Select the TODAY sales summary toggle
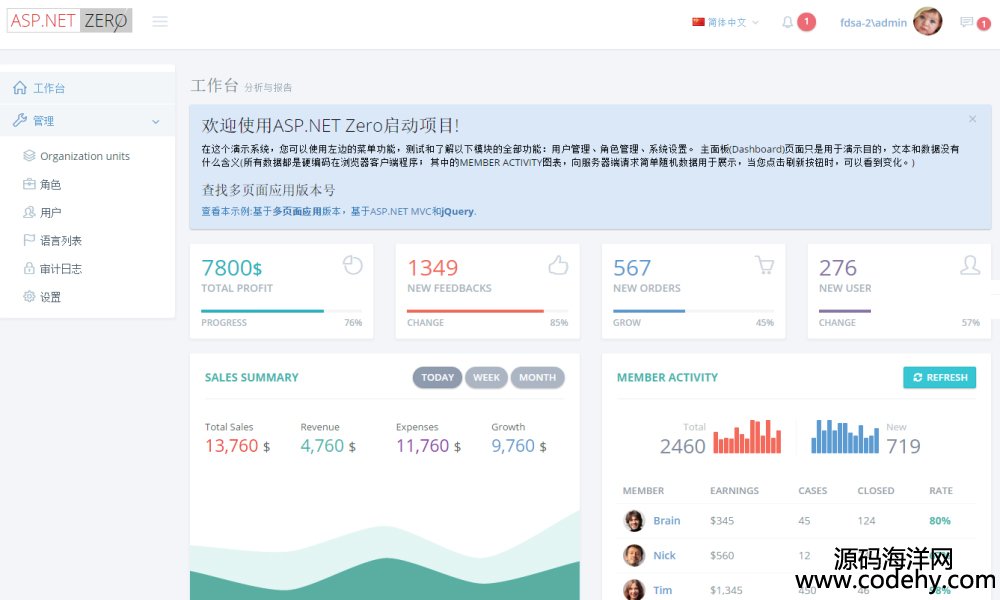 click(437, 377)
